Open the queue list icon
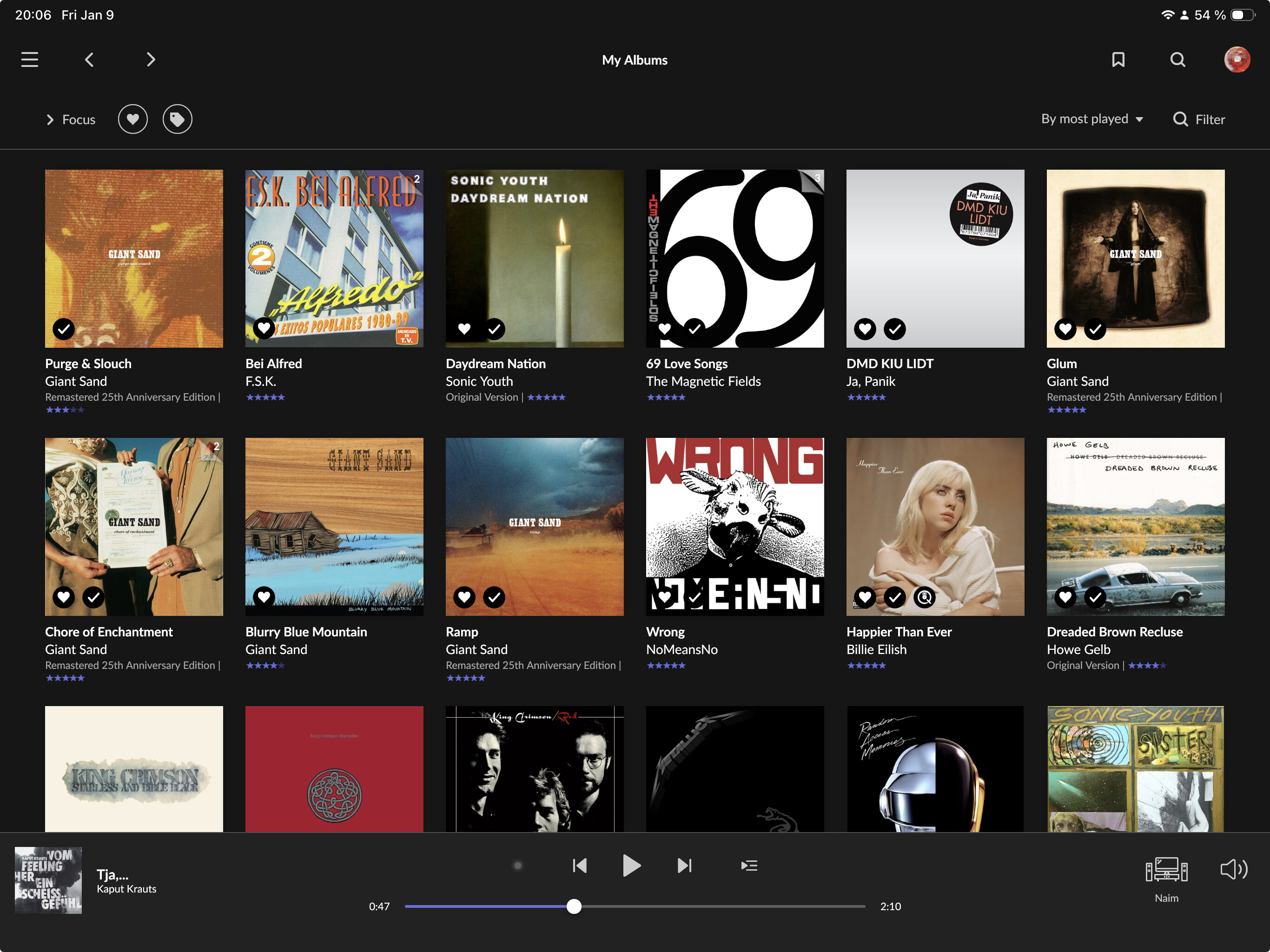This screenshot has height=952, width=1270. [x=749, y=865]
